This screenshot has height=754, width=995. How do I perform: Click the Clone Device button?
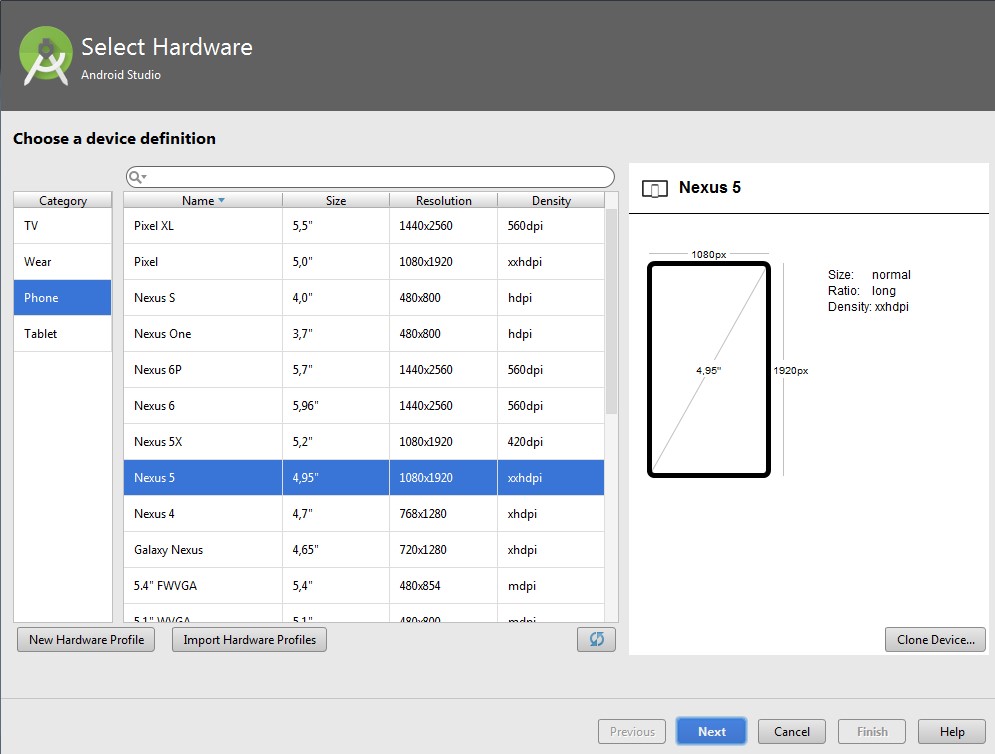(x=935, y=640)
